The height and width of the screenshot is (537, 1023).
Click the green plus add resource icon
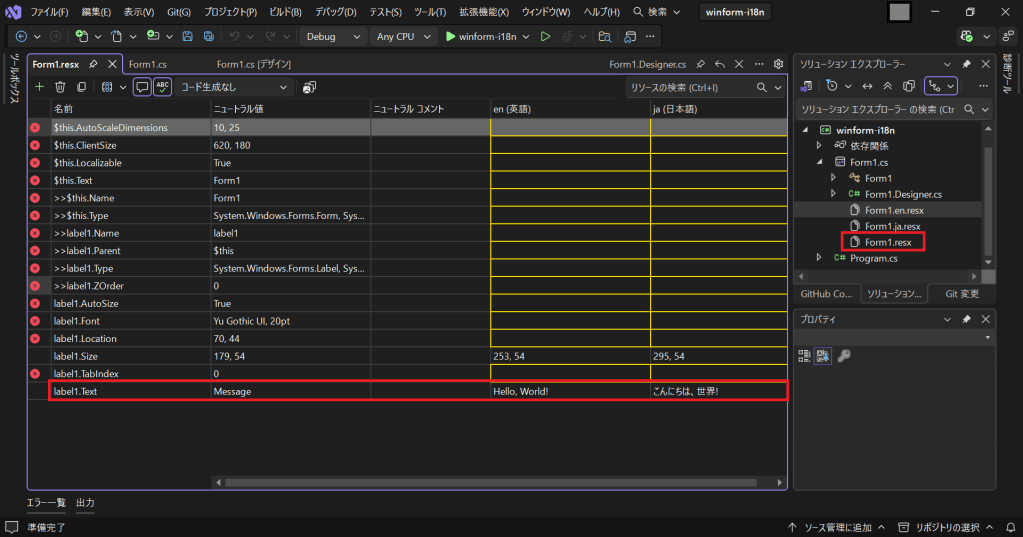(x=39, y=87)
